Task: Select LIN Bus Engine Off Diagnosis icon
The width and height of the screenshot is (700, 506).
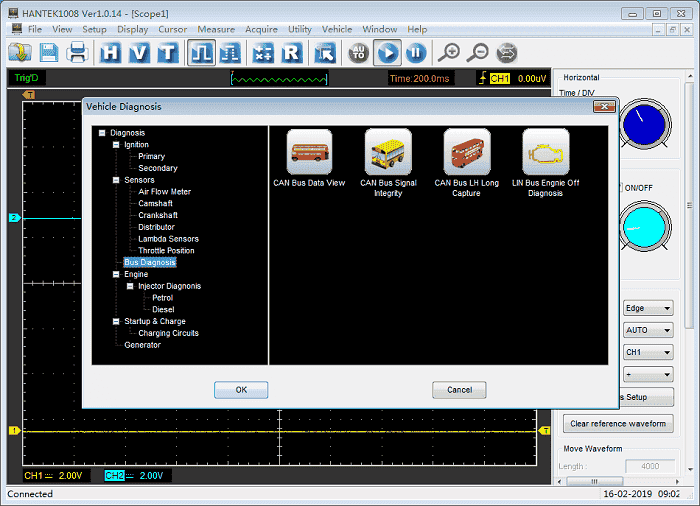Action: tap(546, 152)
